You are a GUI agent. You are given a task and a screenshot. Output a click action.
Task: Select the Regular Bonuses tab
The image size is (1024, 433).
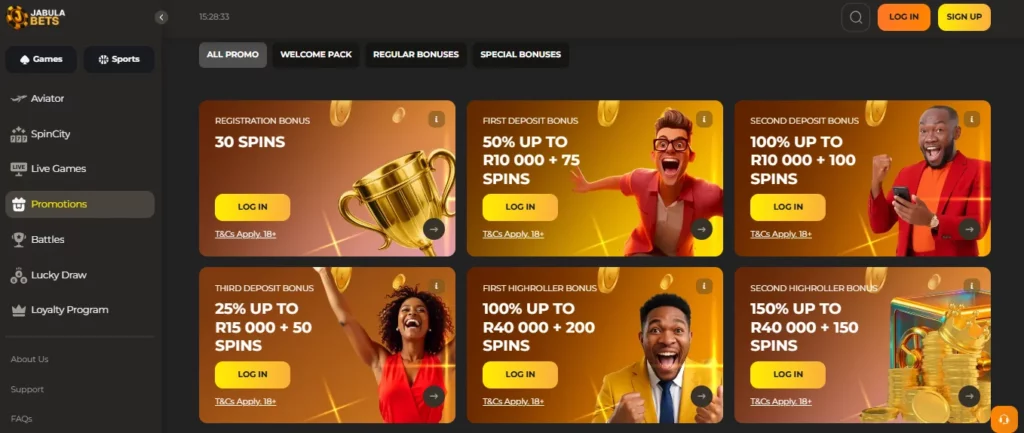416,55
